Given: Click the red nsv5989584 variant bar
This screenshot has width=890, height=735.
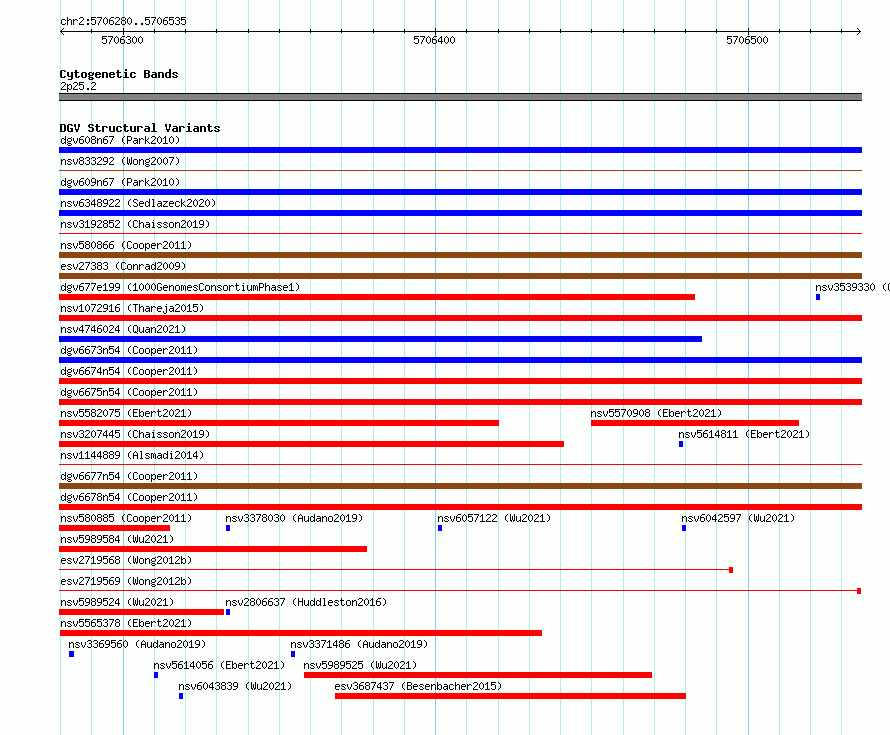Looking at the screenshot, I should pos(213,549).
